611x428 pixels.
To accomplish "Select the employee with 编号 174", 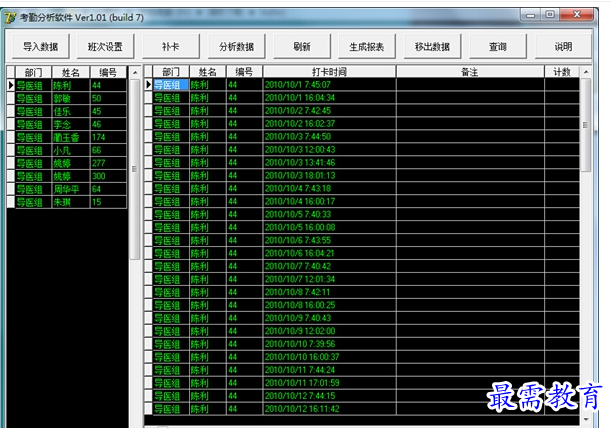I will pyautogui.click(x=71, y=137).
